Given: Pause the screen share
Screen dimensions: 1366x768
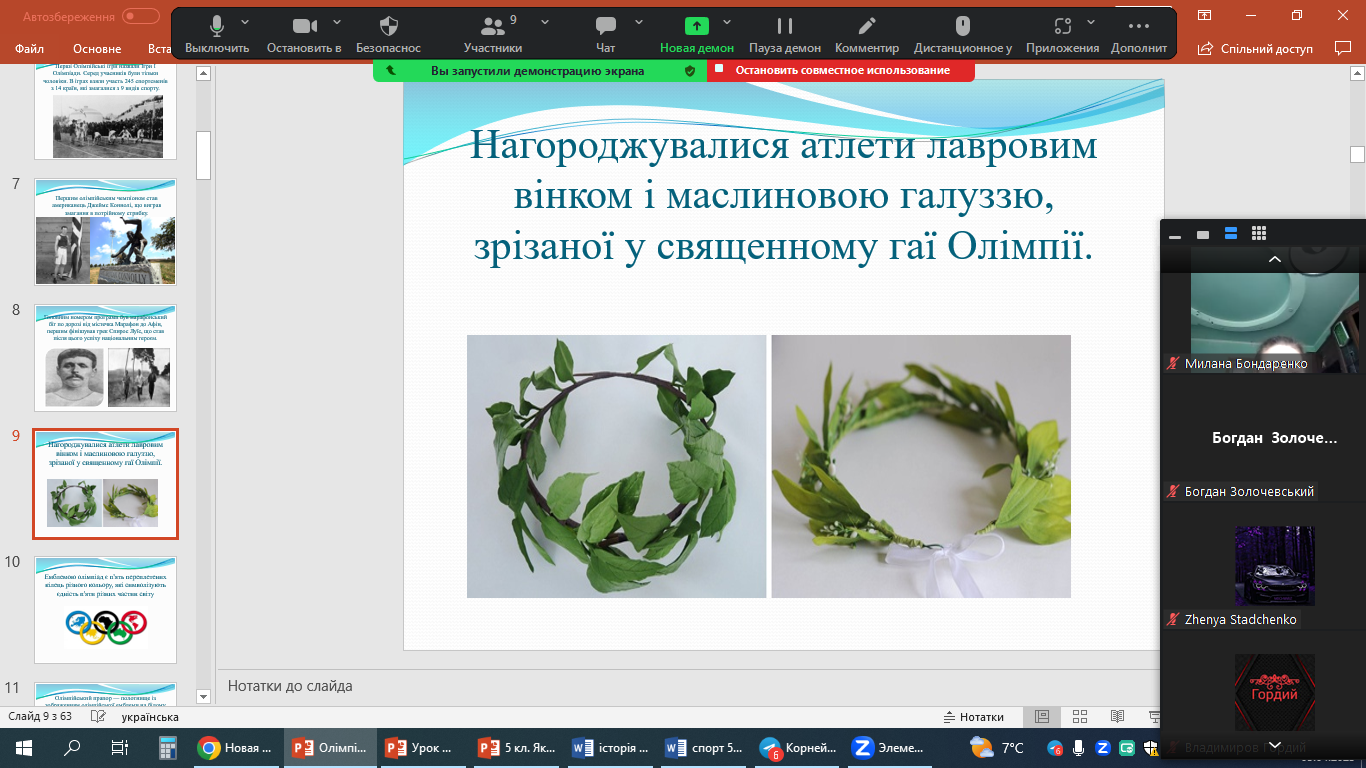Looking at the screenshot, I should [785, 34].
